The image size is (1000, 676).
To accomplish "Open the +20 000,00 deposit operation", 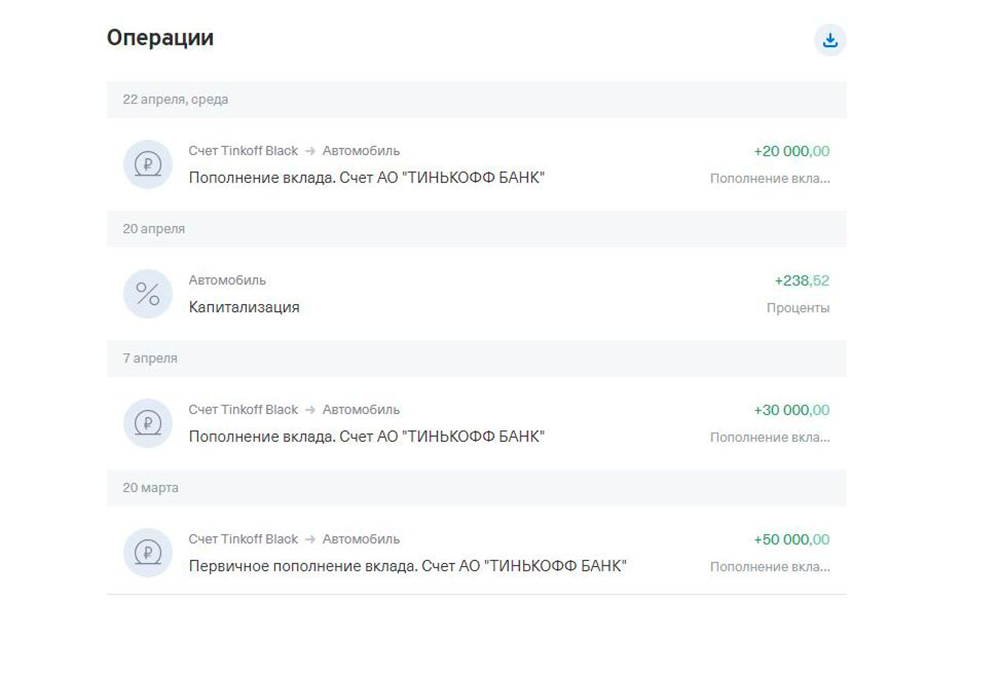I will pyautogui.click(x=476, y=165).
